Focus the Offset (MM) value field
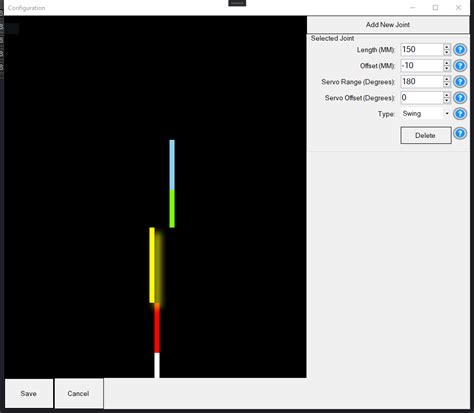Viewport: 474px width, 413px height. coord(422,66)
